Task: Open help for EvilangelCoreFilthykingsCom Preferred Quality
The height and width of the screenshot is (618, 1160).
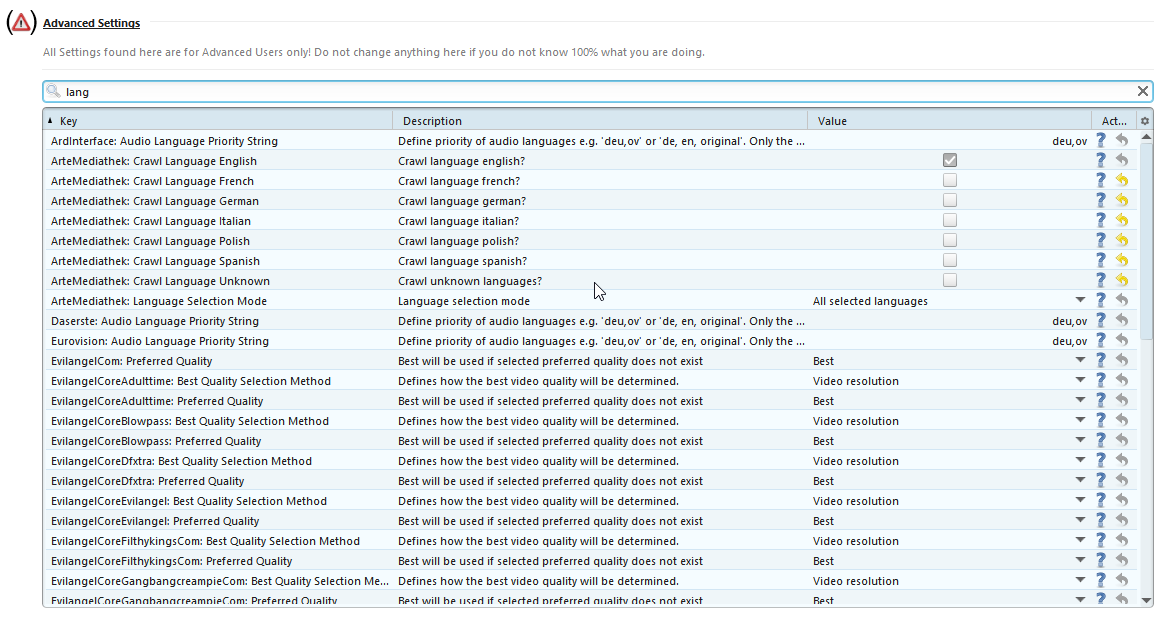Action: [1100, 560]
